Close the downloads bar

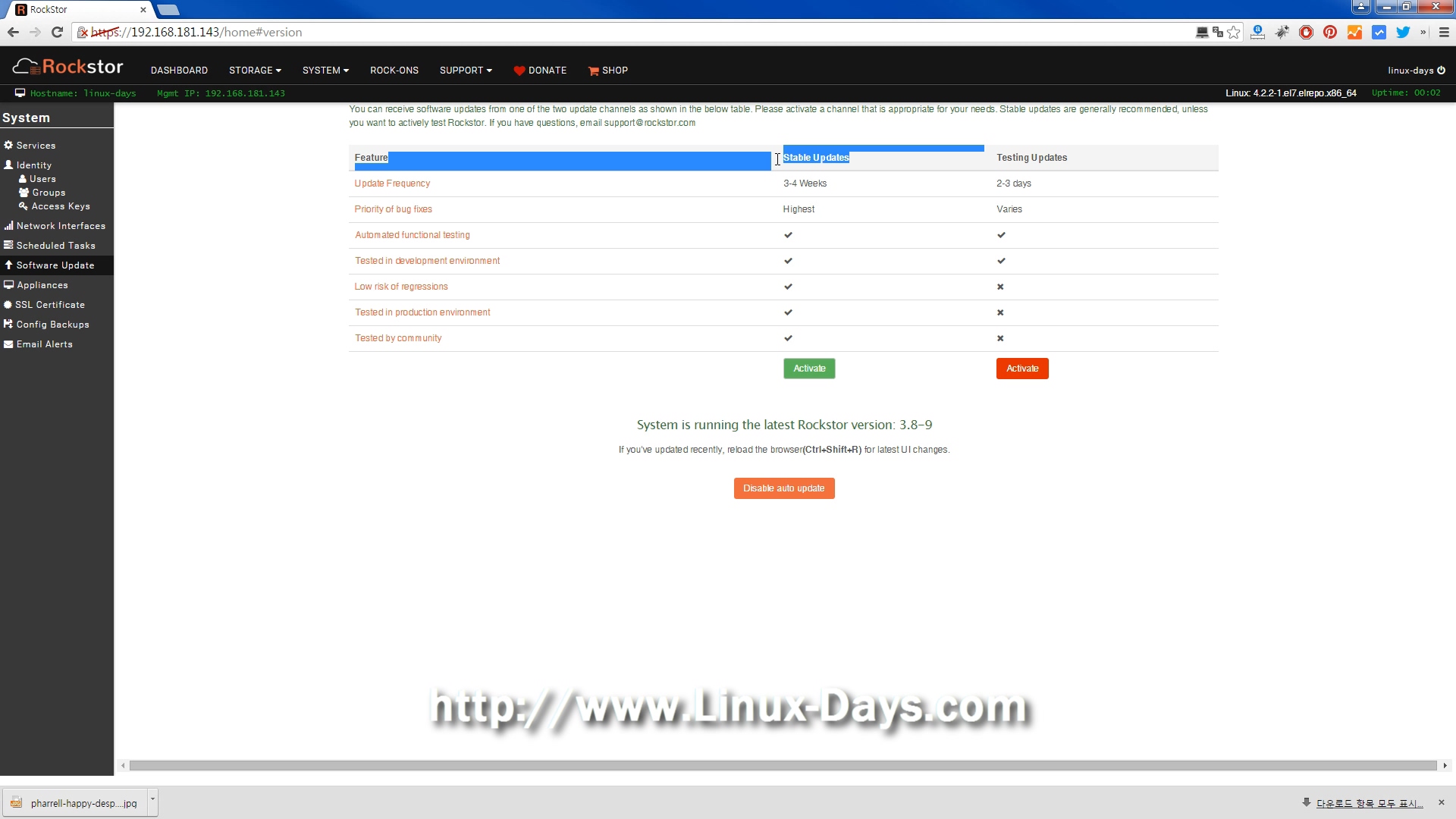[1442, 802]
